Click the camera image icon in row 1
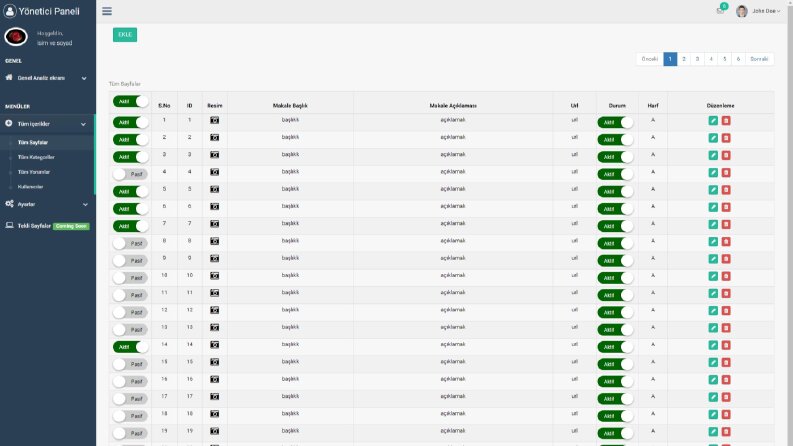The height and width of the screenshot is (446, 793). click(x=214, y=120)
